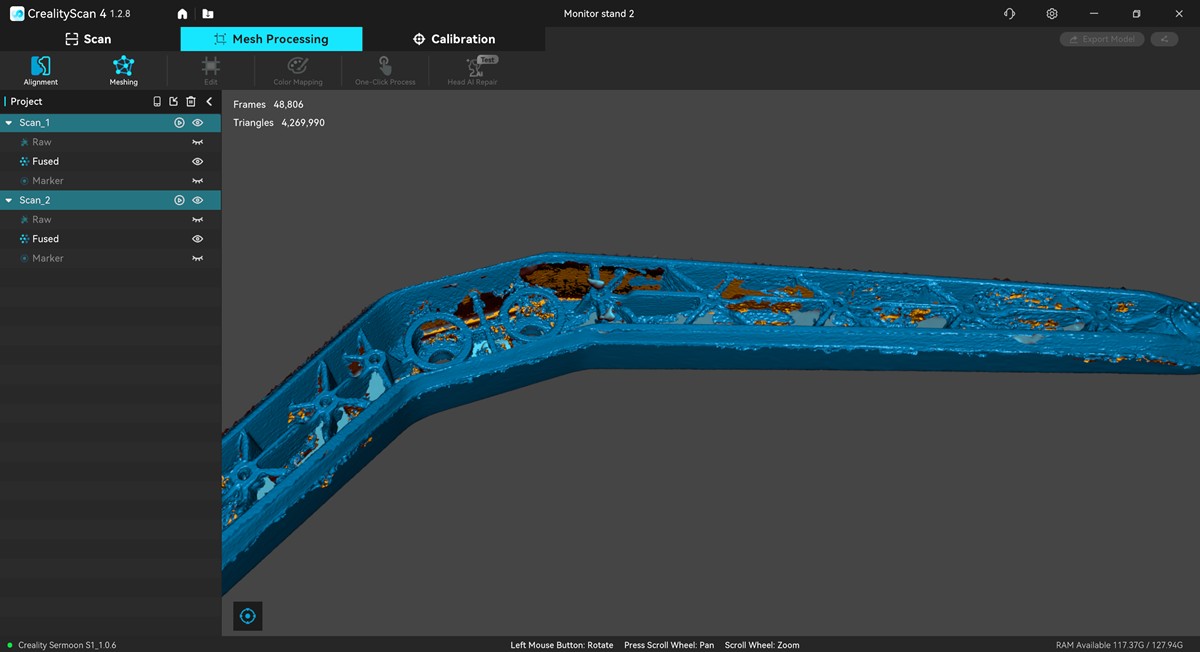
Task: Show the Scan_2 Raw layer
Action: [x=198, y=220]
